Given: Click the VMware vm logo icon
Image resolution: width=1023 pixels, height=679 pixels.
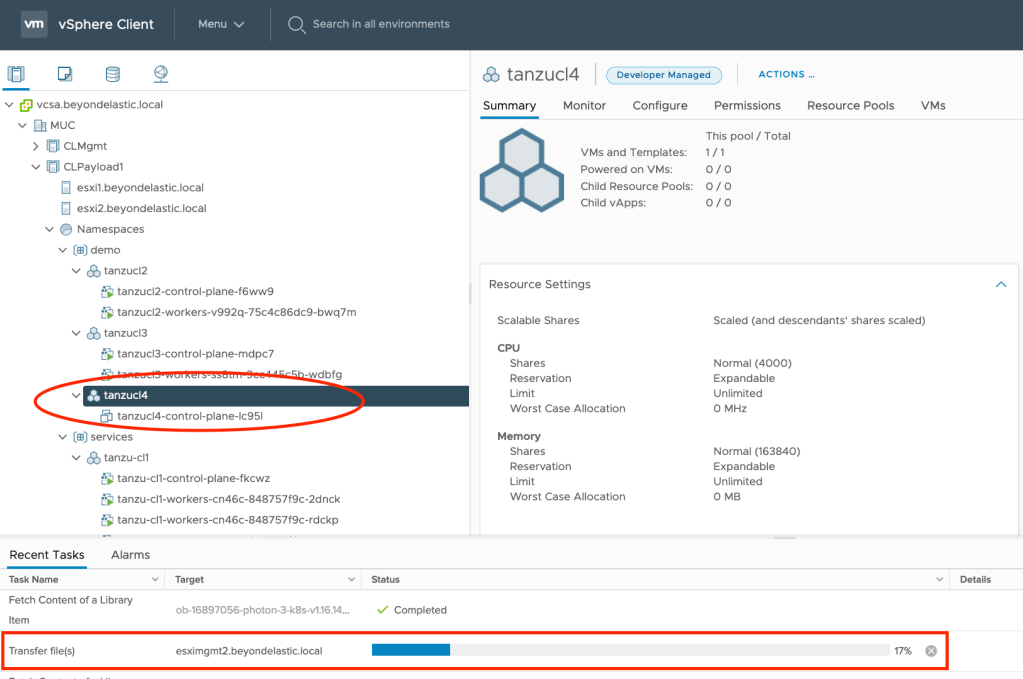Looking at the screenshot, I should [x=34, y=24].
